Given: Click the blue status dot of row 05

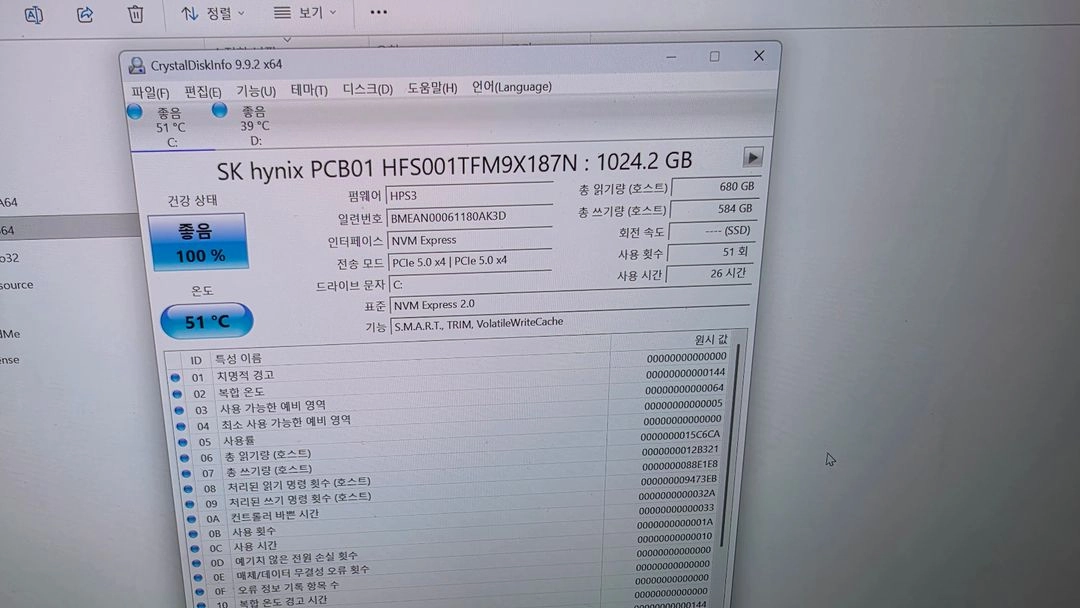Looking at the screenshot, I should (x=183, y=442).
